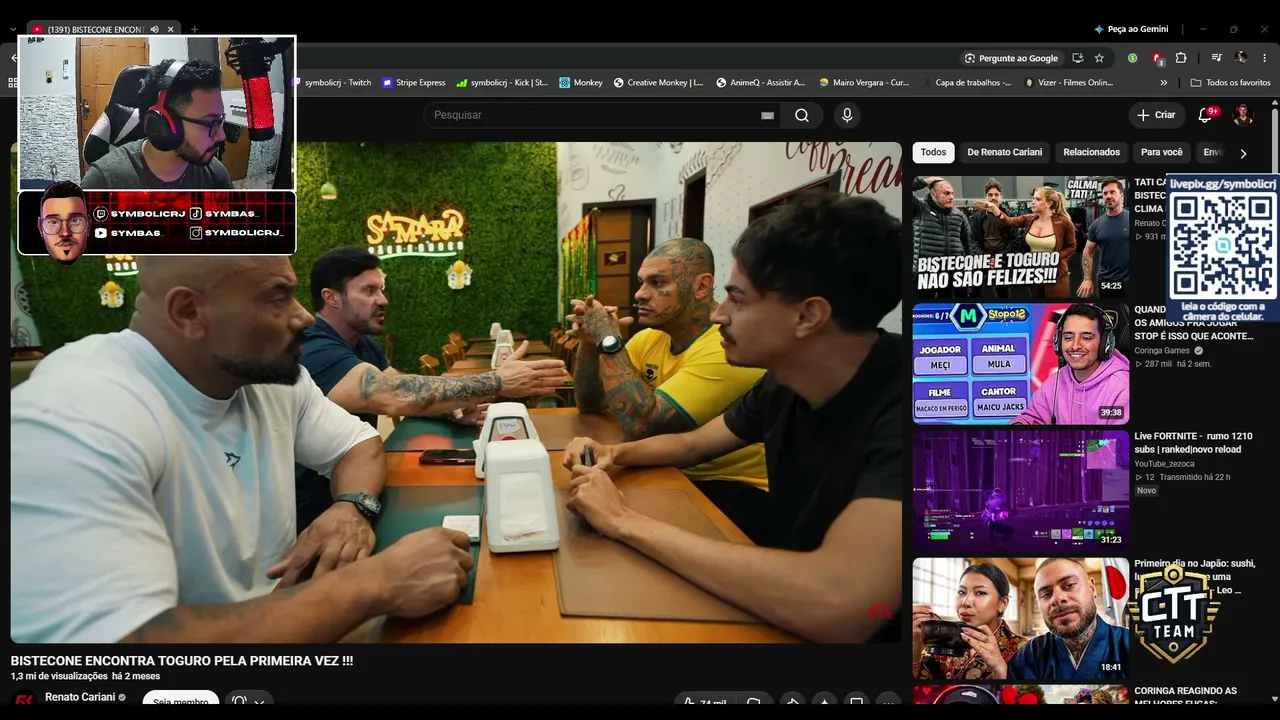1280x720 pixels.
Task: Open the Stripe Express bookmark
Action: point(414,83)
